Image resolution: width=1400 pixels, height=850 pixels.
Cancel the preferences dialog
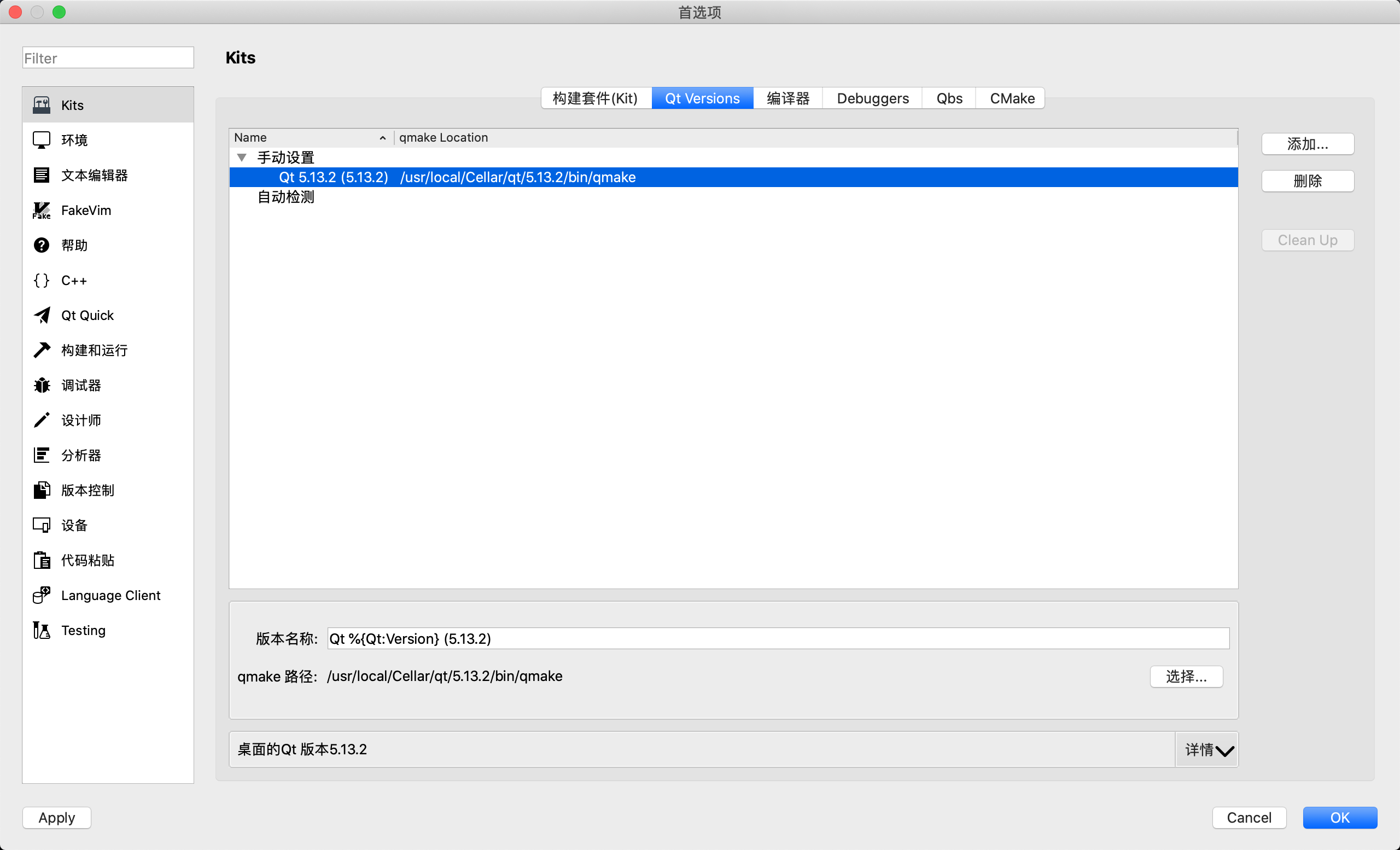1249,818
